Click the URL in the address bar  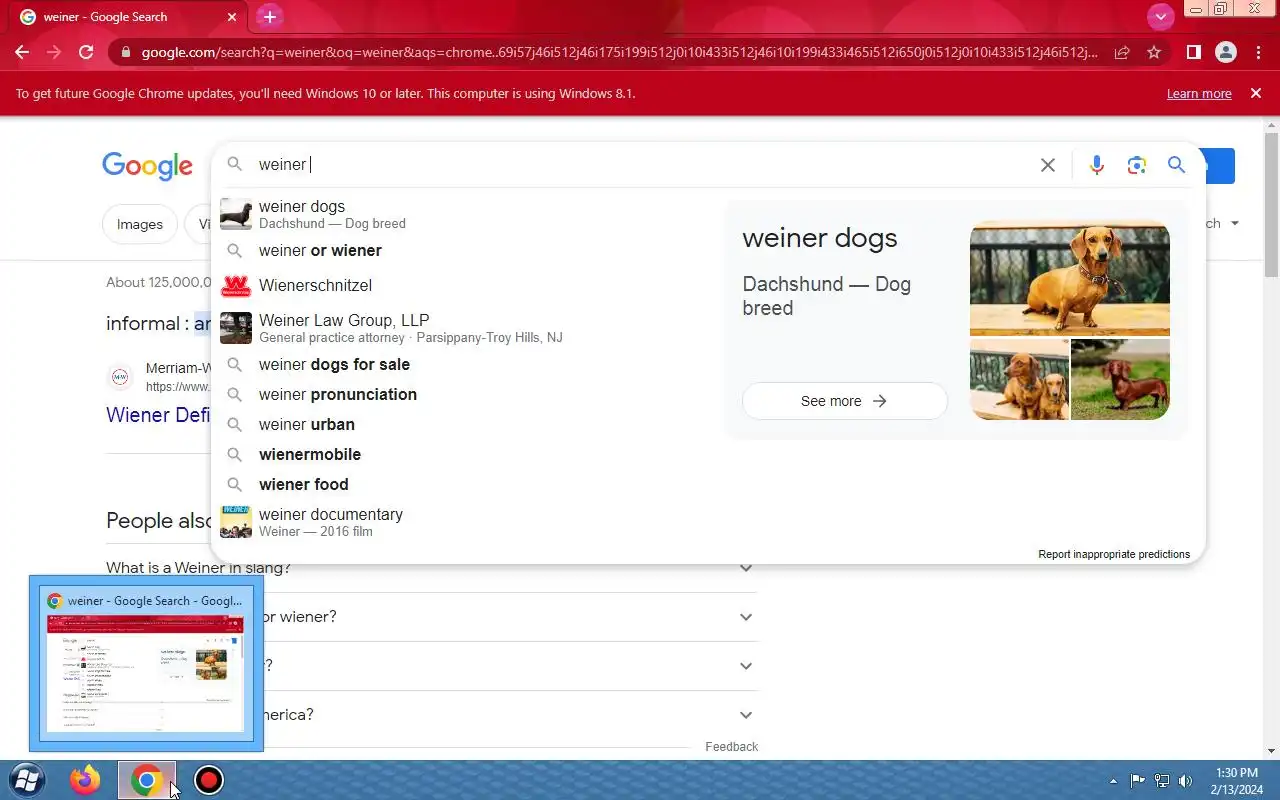(x=618, y=52)
